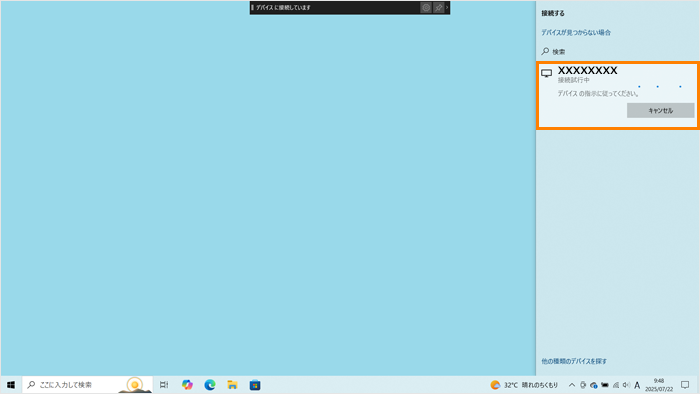
Task: Open settings gear on the connection bar
Action: [426, 8]
